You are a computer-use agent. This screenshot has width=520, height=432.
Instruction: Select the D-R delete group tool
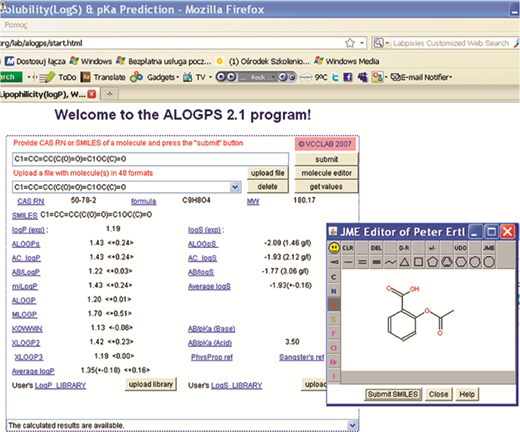[404, 248]
